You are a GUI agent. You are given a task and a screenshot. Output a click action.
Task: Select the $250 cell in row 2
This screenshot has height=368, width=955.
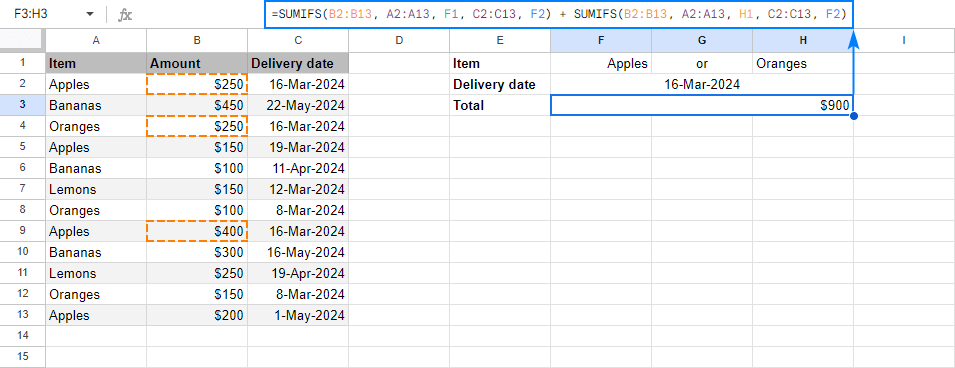coord(197,84)
